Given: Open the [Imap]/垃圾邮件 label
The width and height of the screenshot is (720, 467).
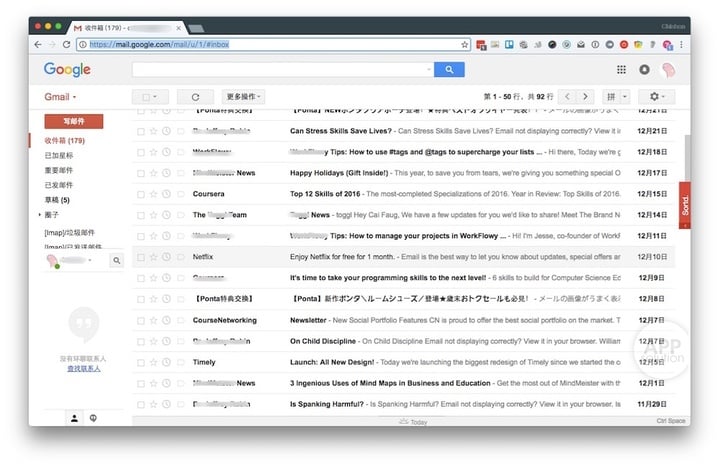Looking at the screenshot, I should [69, 233].
